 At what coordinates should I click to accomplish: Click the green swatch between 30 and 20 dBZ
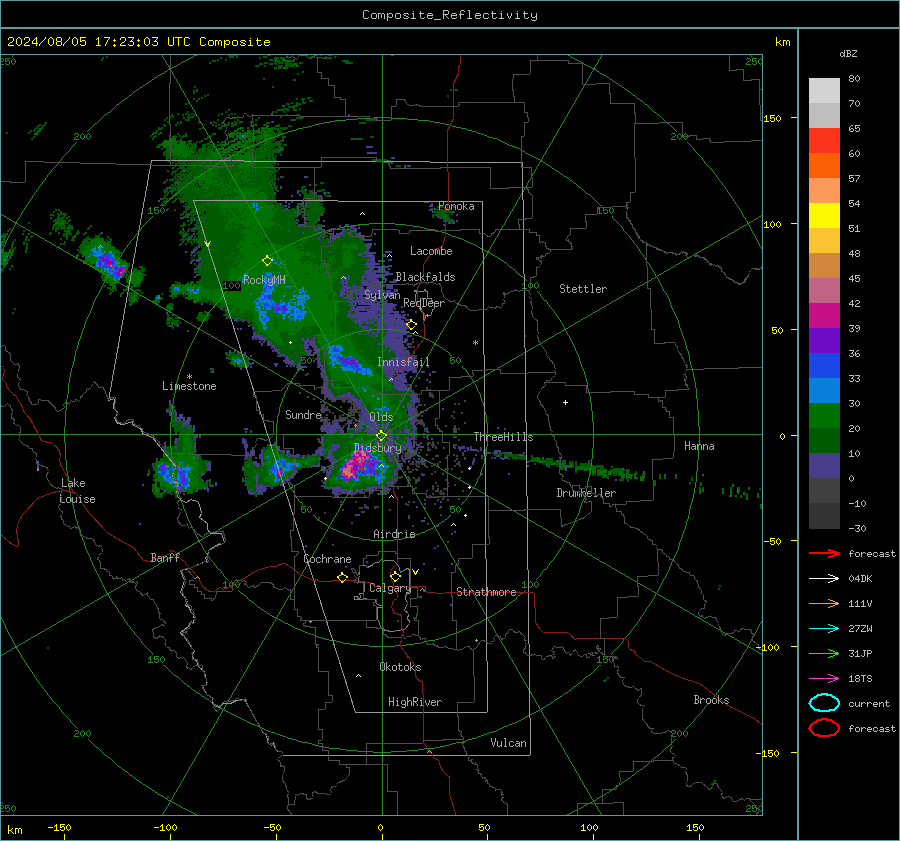pos(824,416)
